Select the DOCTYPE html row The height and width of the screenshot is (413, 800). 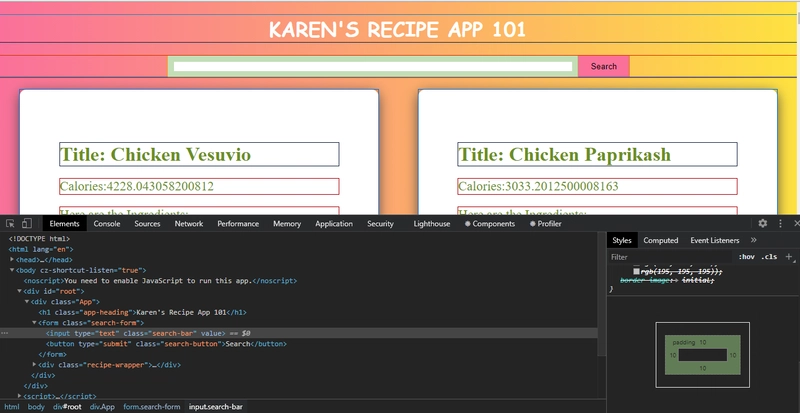click(x=298, y=239)
